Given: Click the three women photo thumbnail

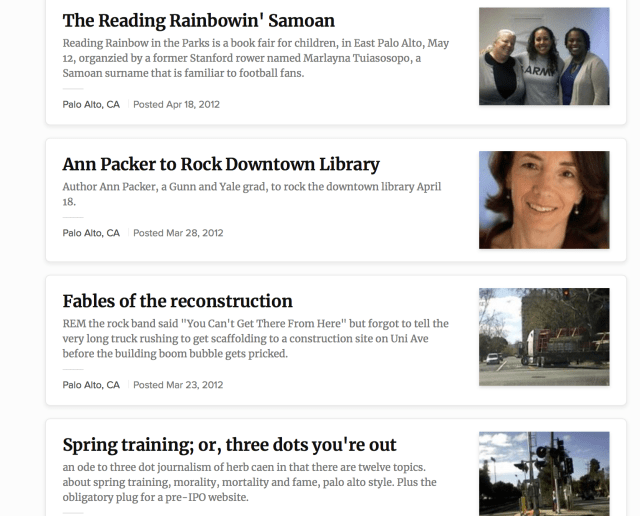Looking at the screenshot, I should click(544, 57).
